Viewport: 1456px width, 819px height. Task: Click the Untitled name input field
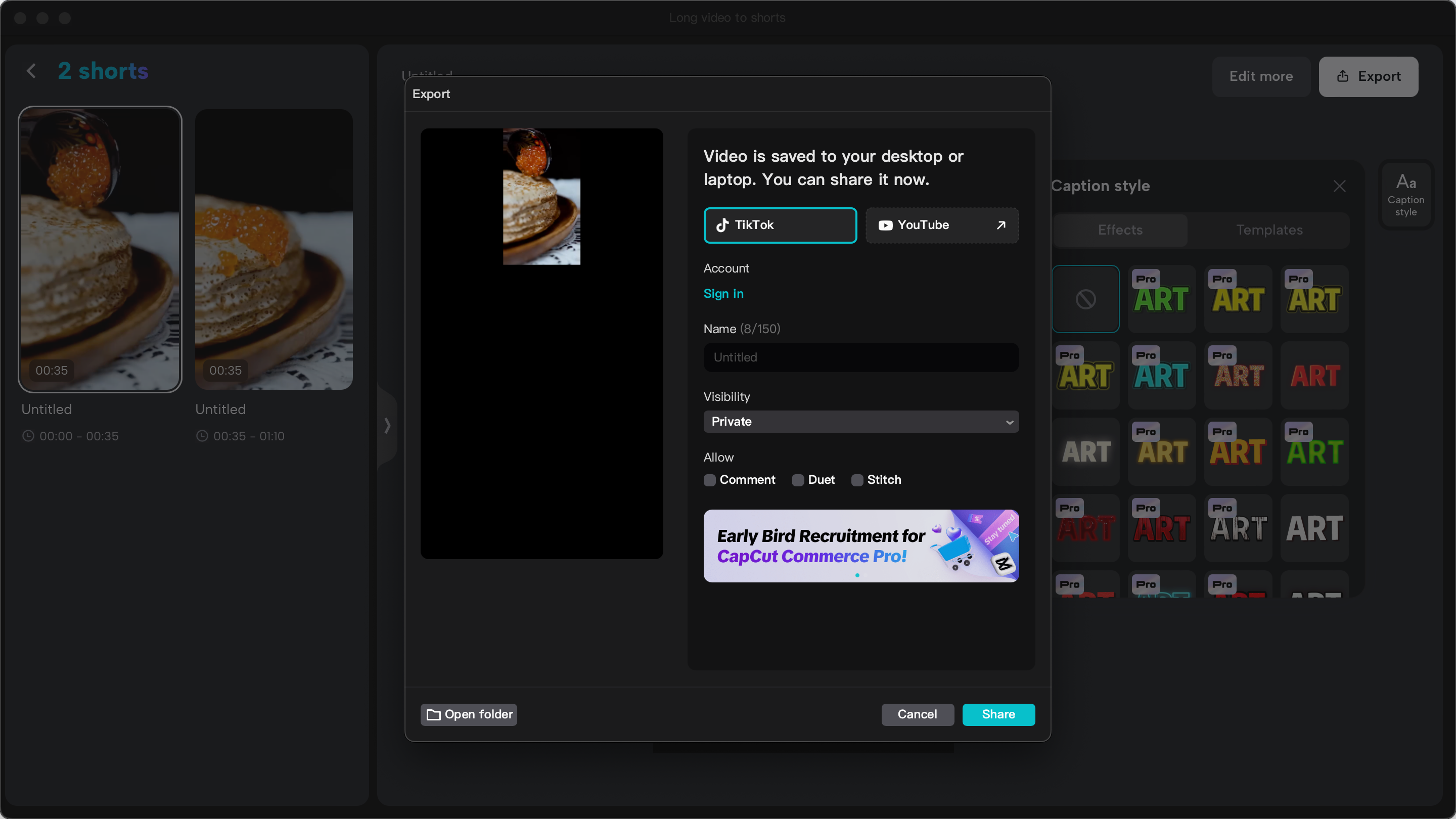click(x=860, y=356)
